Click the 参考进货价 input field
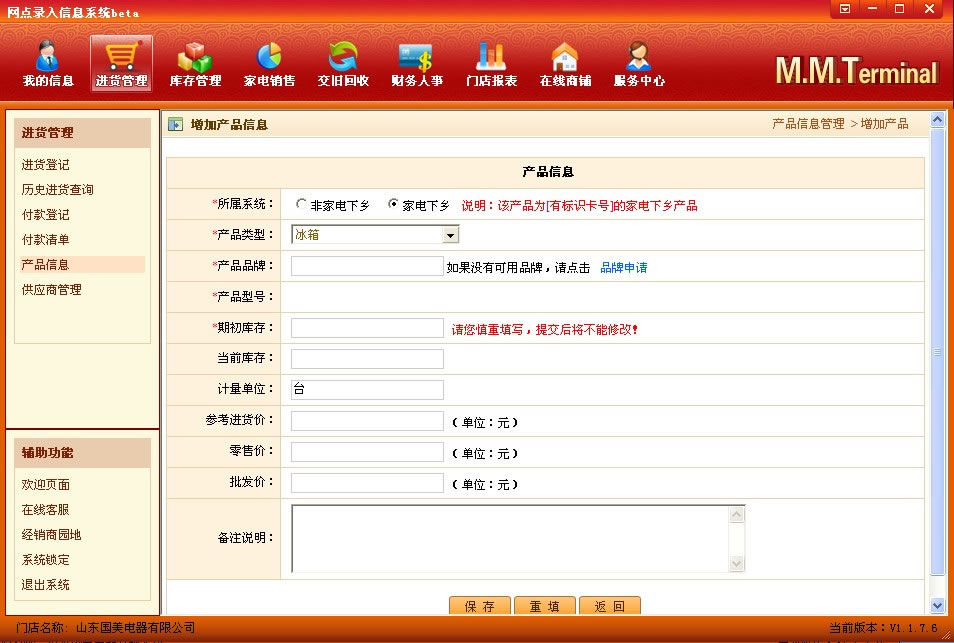The image size is (954, 643). pos(367,421)
